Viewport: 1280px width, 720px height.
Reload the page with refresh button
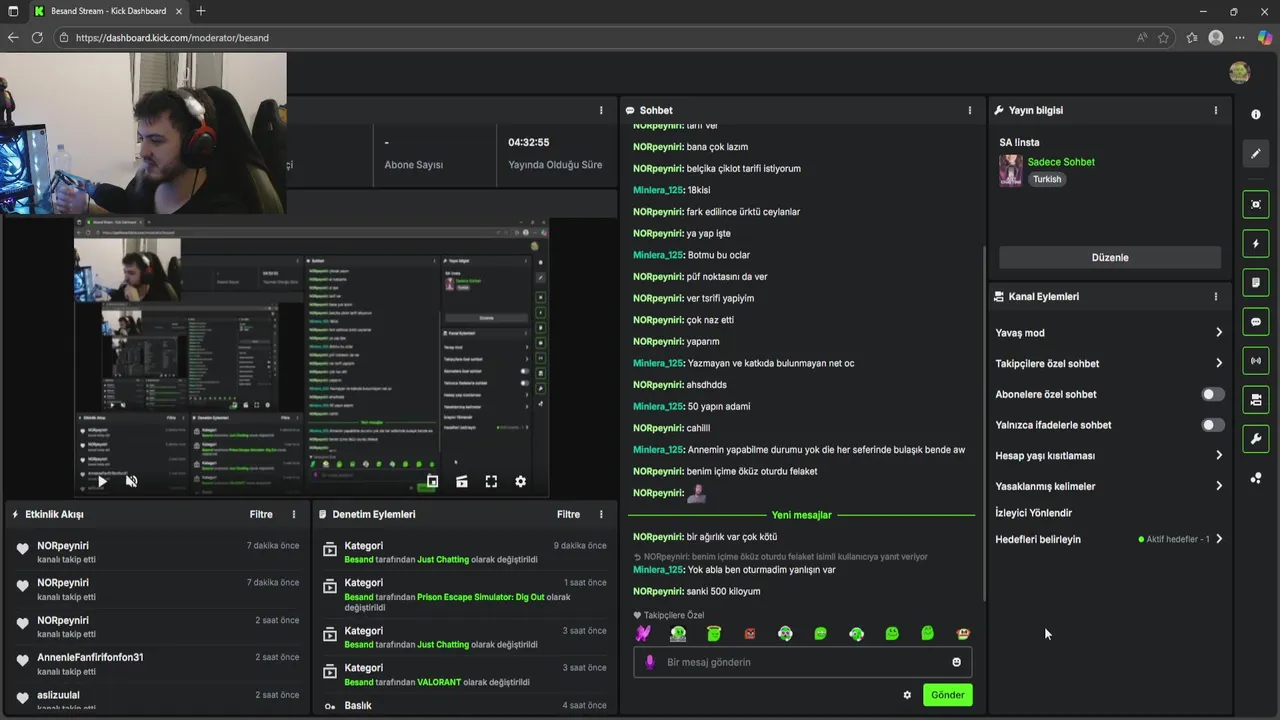point(37,38)
